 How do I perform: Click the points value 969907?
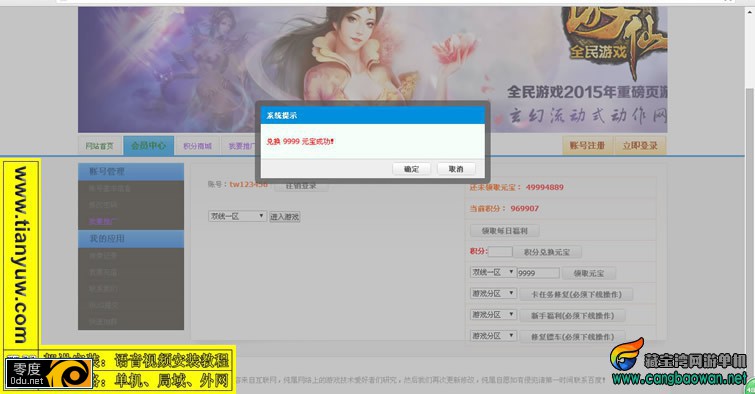click(x=524, y=209)
